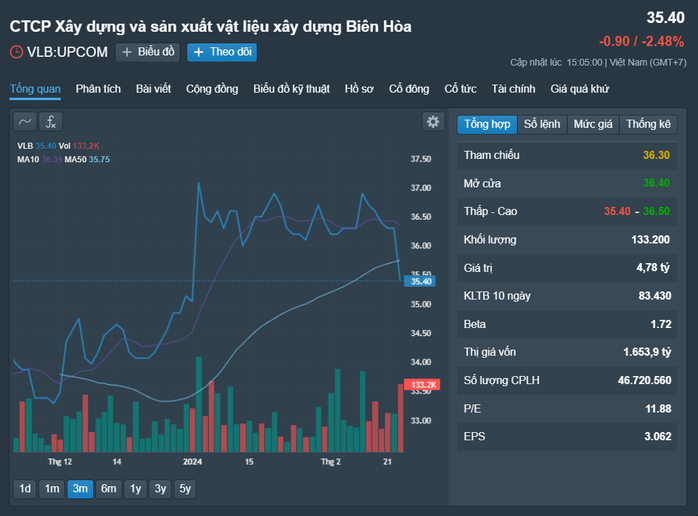
Task: Click the 37.50 price axis label
Action: point(421,159)
